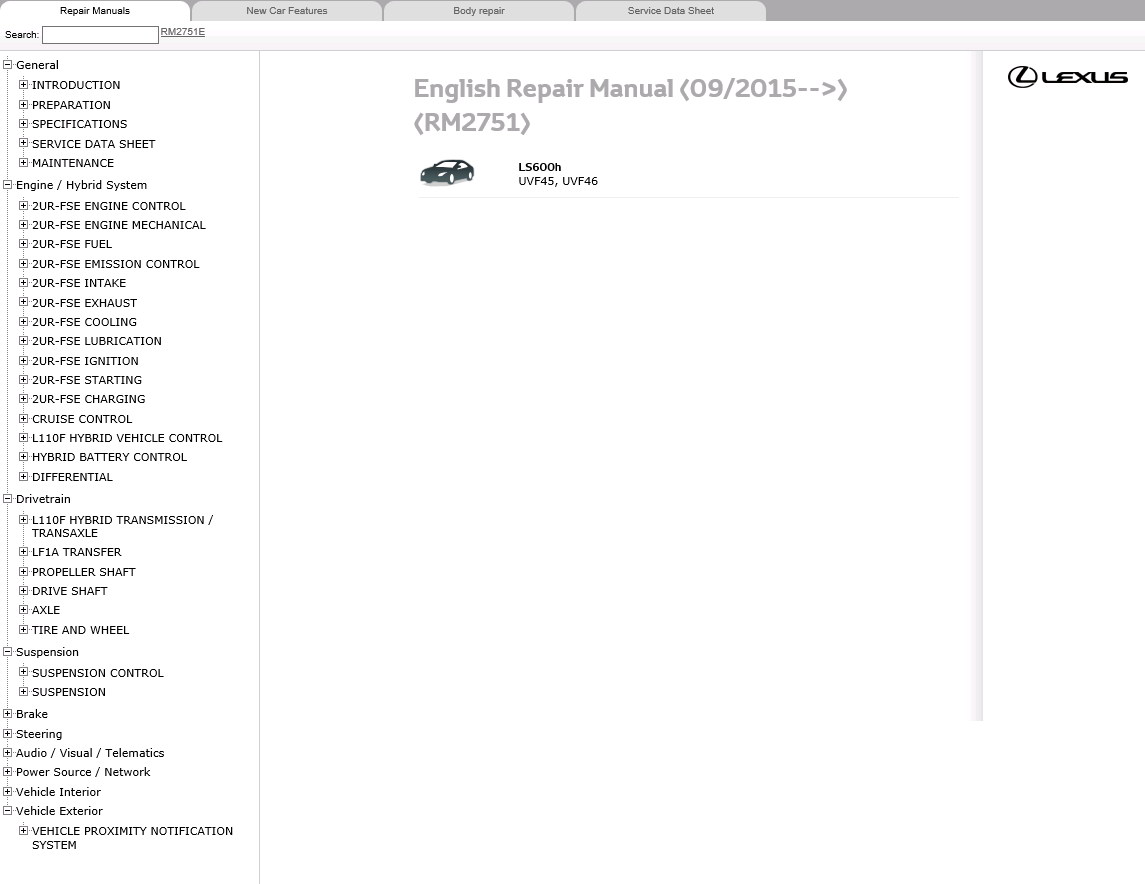Focus the Search input field
This screenshot has height=884, width=1145.
pos(100,35)
